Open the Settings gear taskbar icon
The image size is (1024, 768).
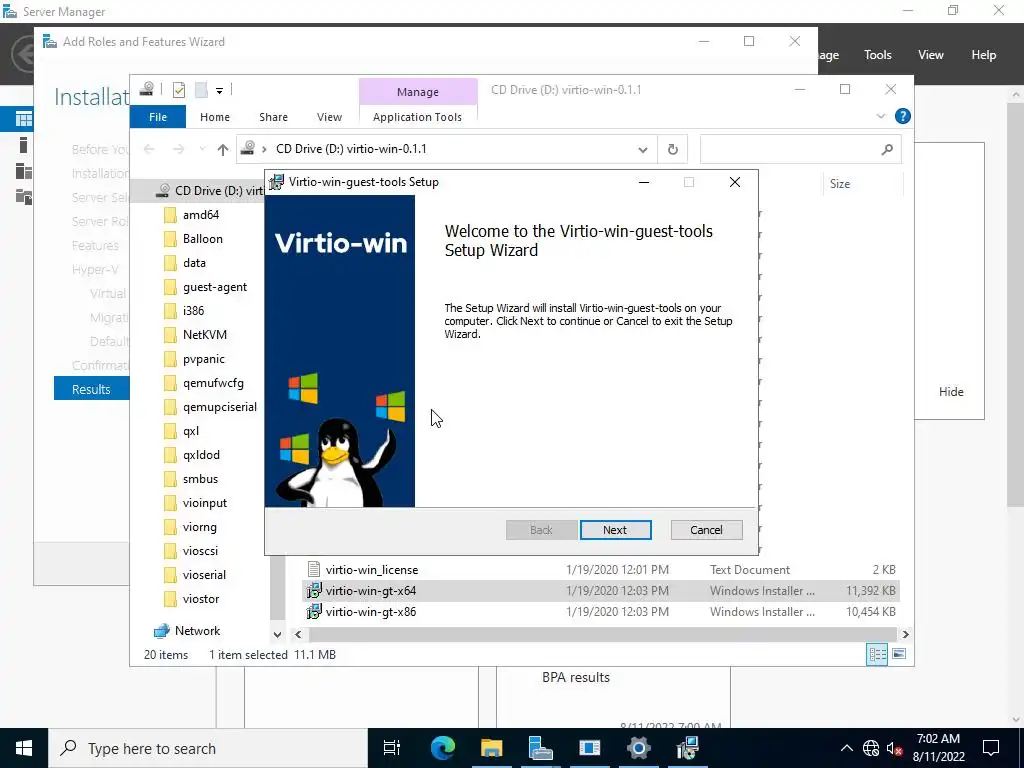(x=638, y=748)
